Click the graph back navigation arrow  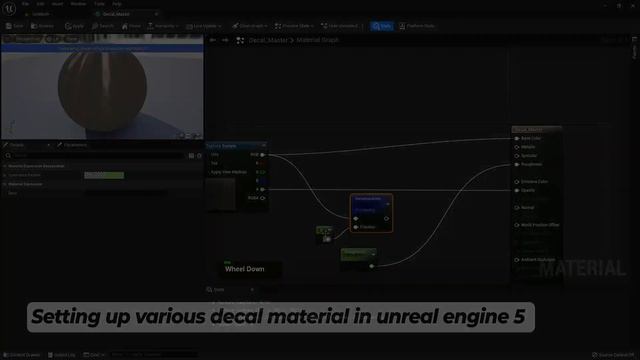213,40
